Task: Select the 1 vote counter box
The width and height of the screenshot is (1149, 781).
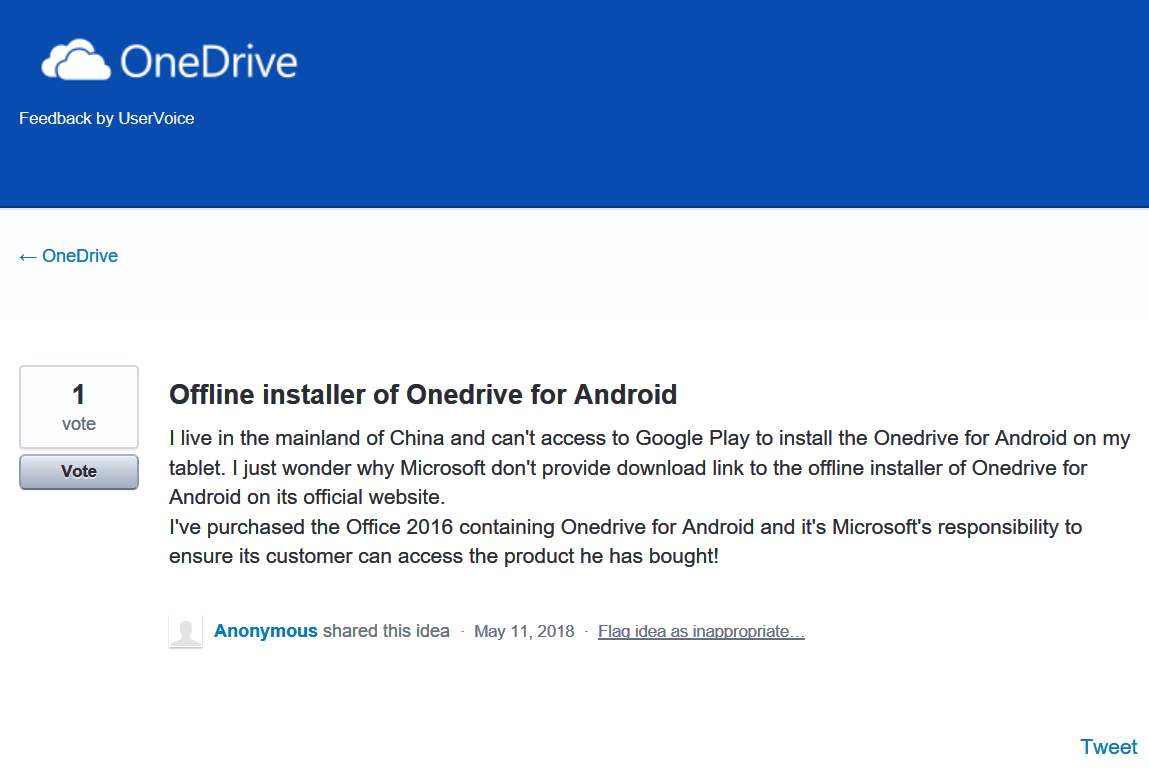Action: (78, 407)
